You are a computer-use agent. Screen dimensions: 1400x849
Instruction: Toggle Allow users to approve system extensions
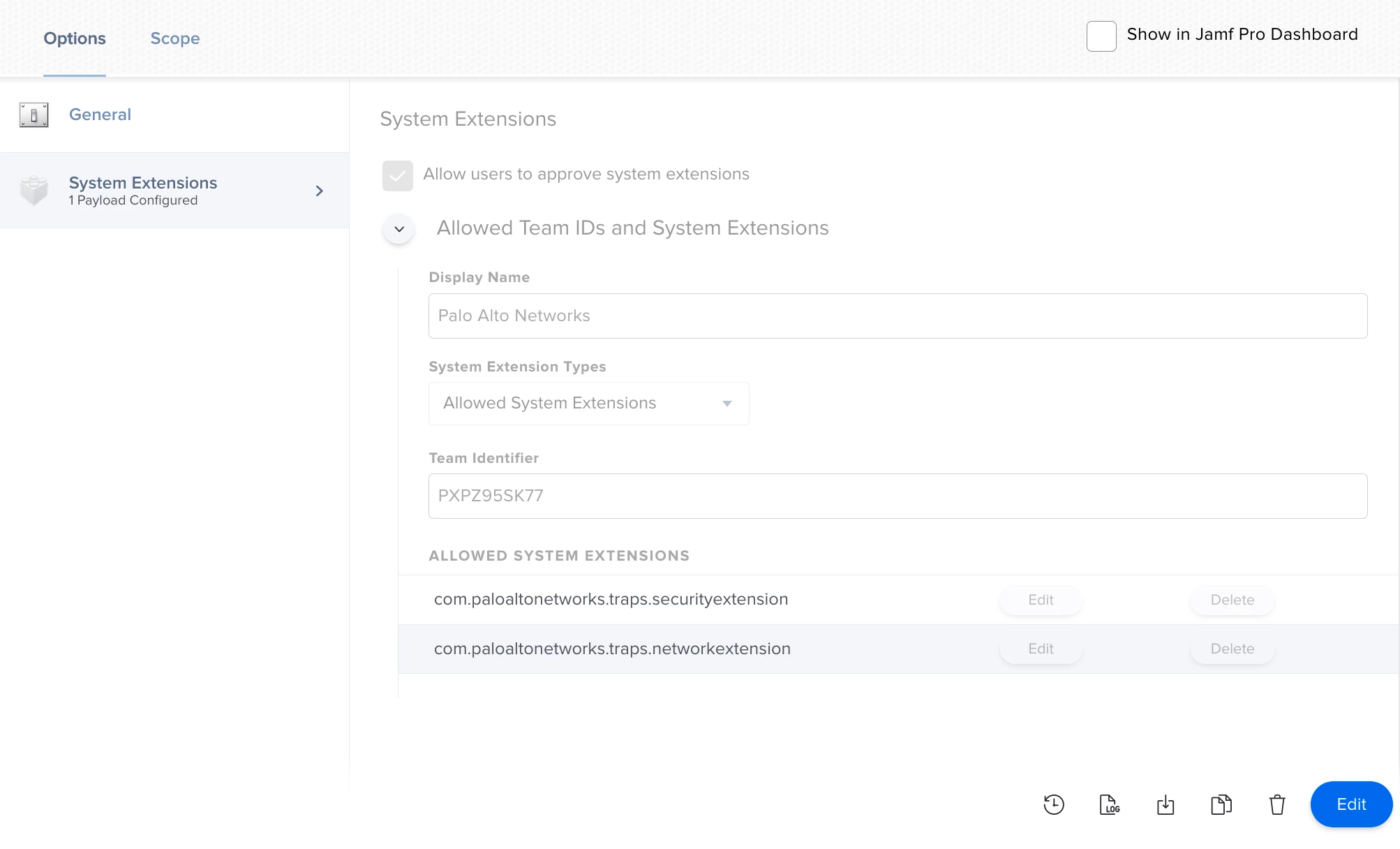pyautogui.click(x=398, y=175)
